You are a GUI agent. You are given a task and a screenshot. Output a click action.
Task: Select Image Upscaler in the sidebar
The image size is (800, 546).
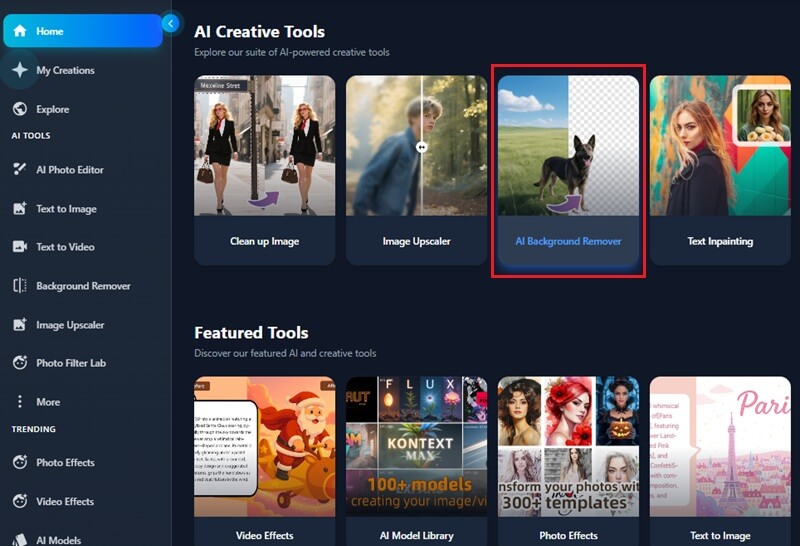click(70, 325)
